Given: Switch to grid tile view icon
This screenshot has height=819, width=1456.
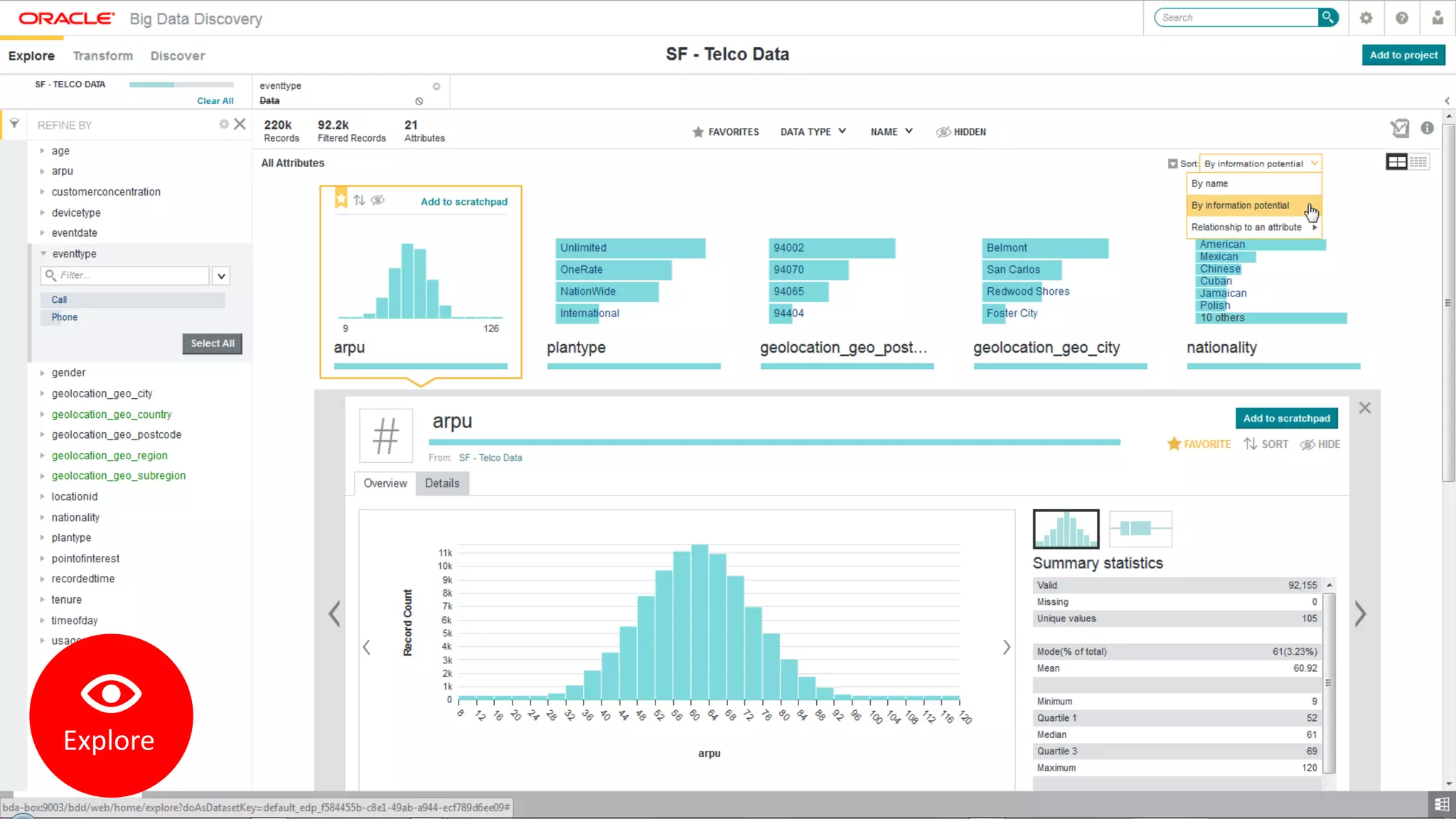Looking at the screenshot, I should click(x=1396, y=162).
